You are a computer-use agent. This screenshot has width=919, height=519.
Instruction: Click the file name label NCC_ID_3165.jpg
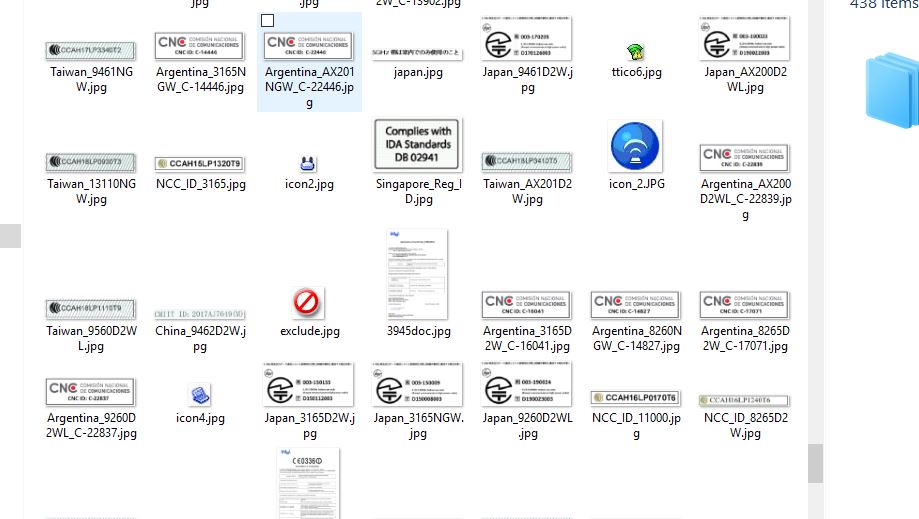pyautogui.click(x=200, y=184)
